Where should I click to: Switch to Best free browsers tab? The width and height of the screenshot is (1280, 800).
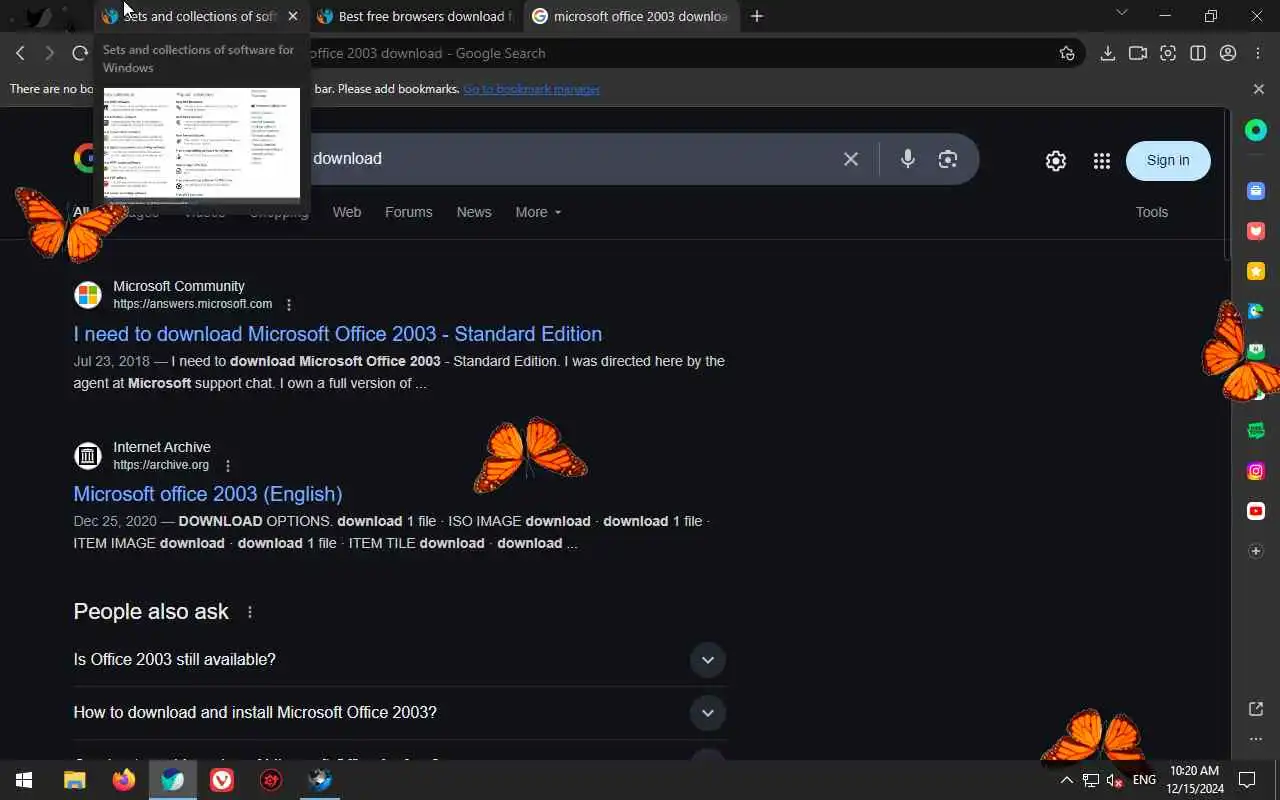(415, 16)
